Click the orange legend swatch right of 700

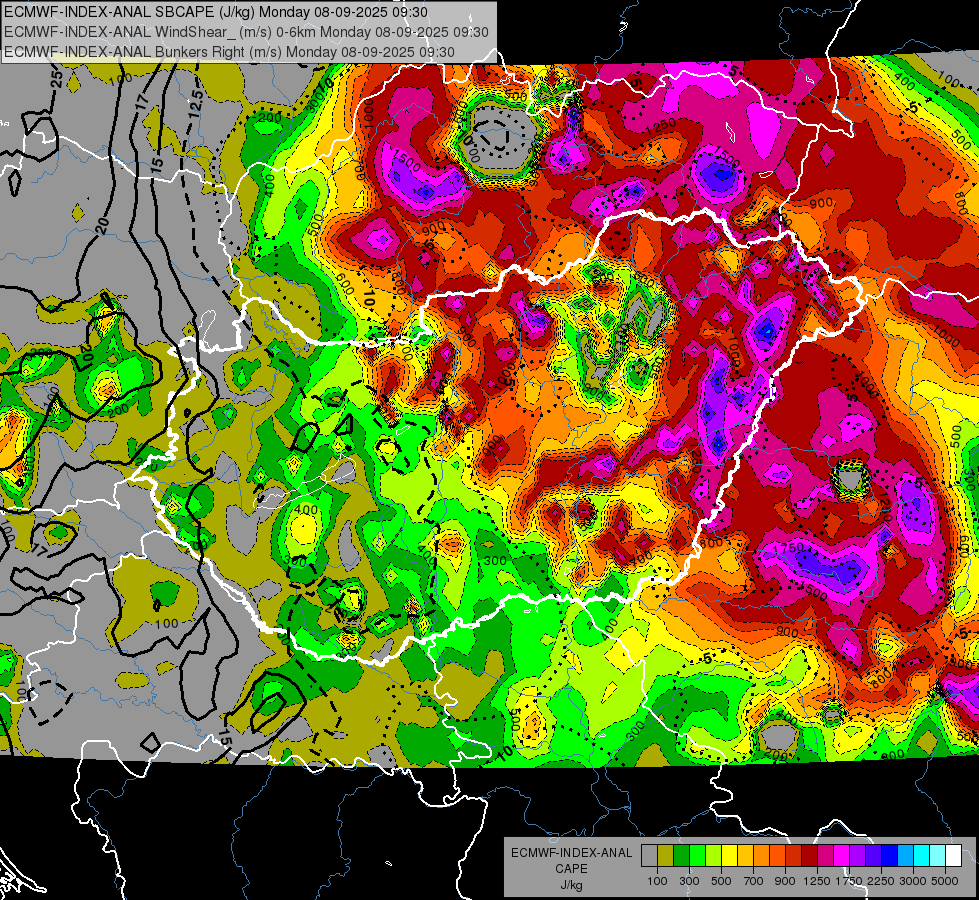[761, 856]
